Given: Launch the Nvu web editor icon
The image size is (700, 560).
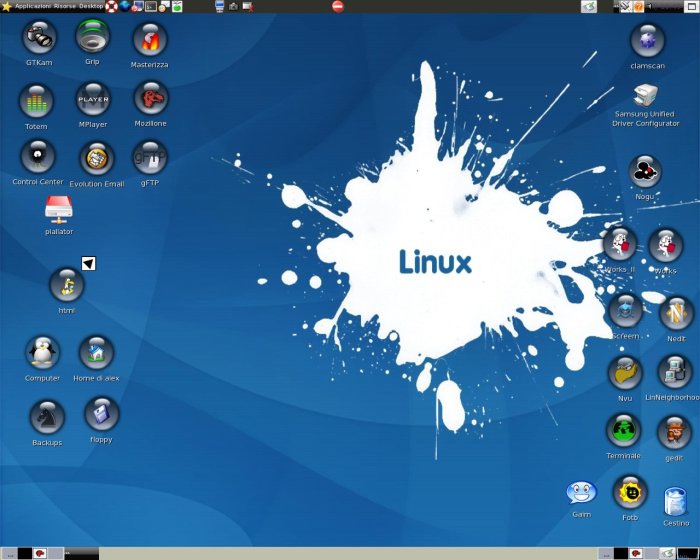Looking at the screenshot, I should [x=625, y=374].
